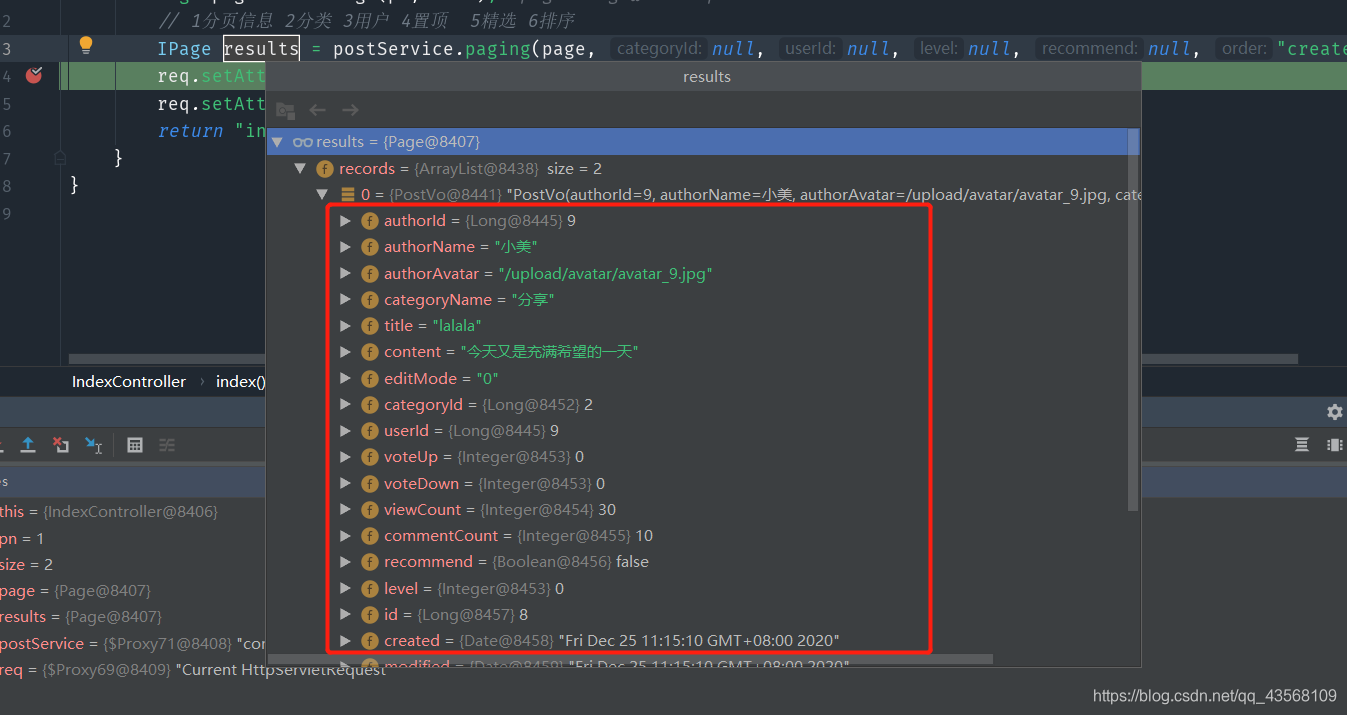Click the Set as Top icon in popup
Image resolution: width=1347 pixels, height=715 pixels.
285,111
